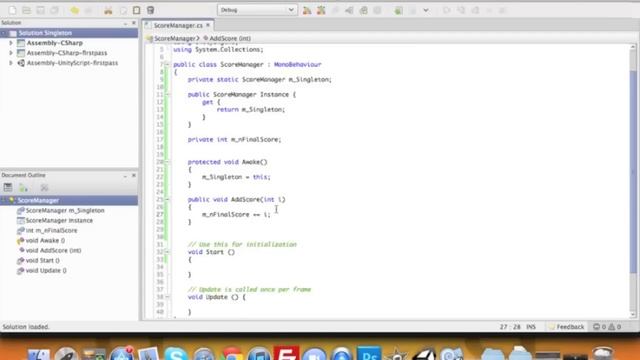Click the Open file toolbar icon
640x360 pixels.
coord(27,10)
